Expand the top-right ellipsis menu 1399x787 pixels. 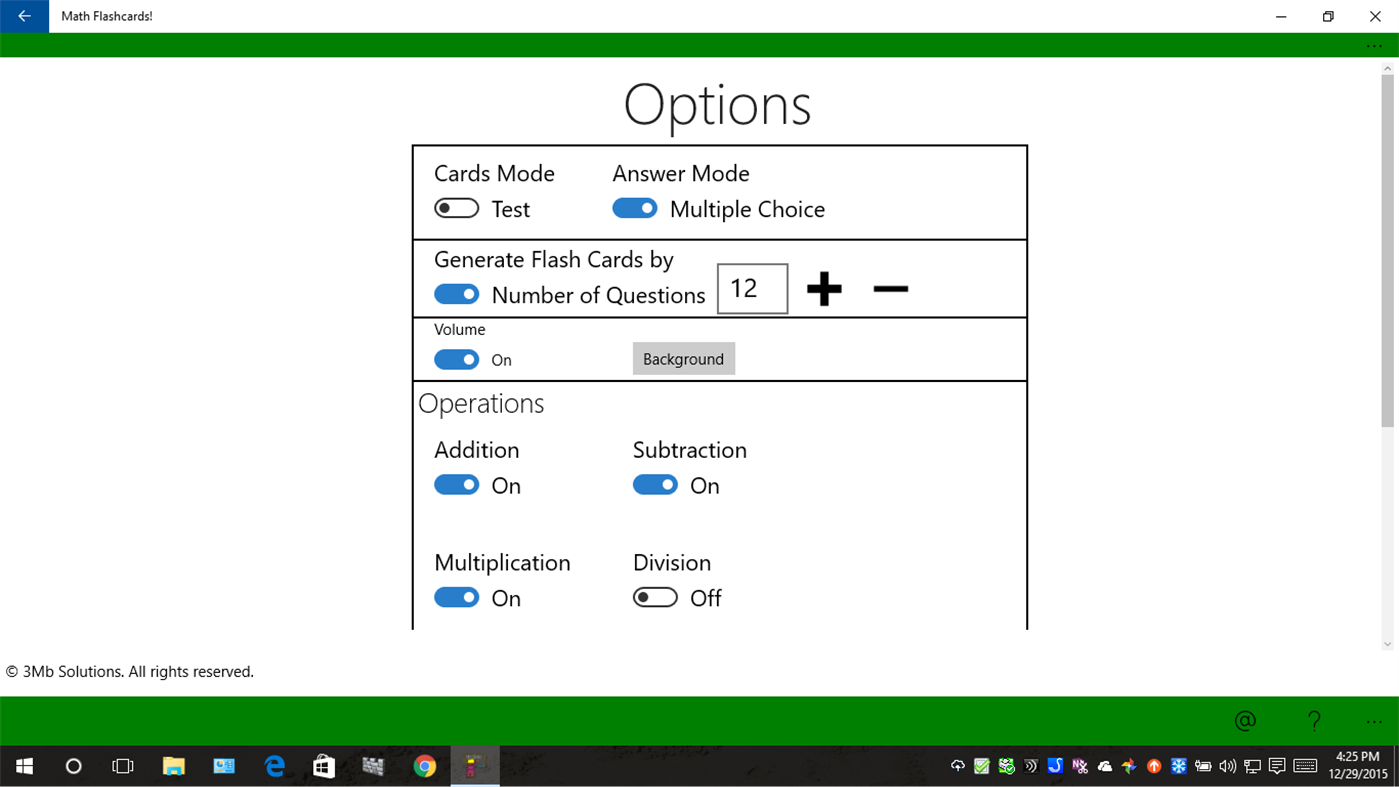tap(1374, 45)
